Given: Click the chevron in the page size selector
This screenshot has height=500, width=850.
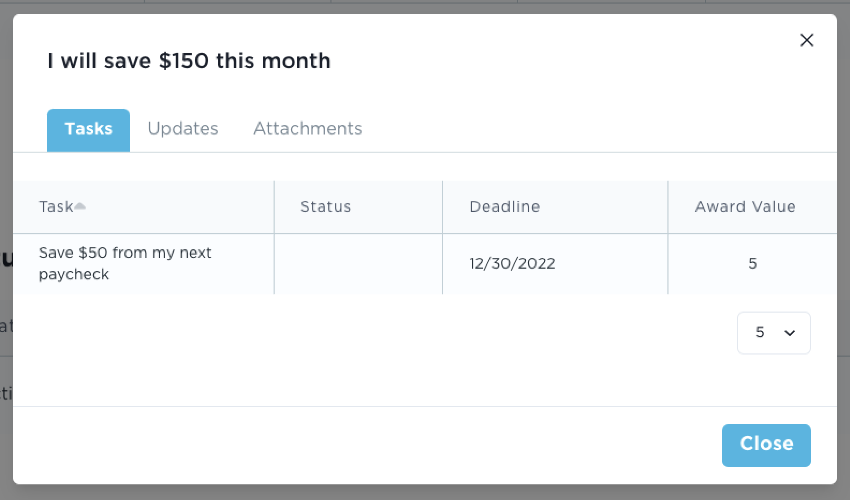Looking at the screenshot, I should [x=790, y=333].
